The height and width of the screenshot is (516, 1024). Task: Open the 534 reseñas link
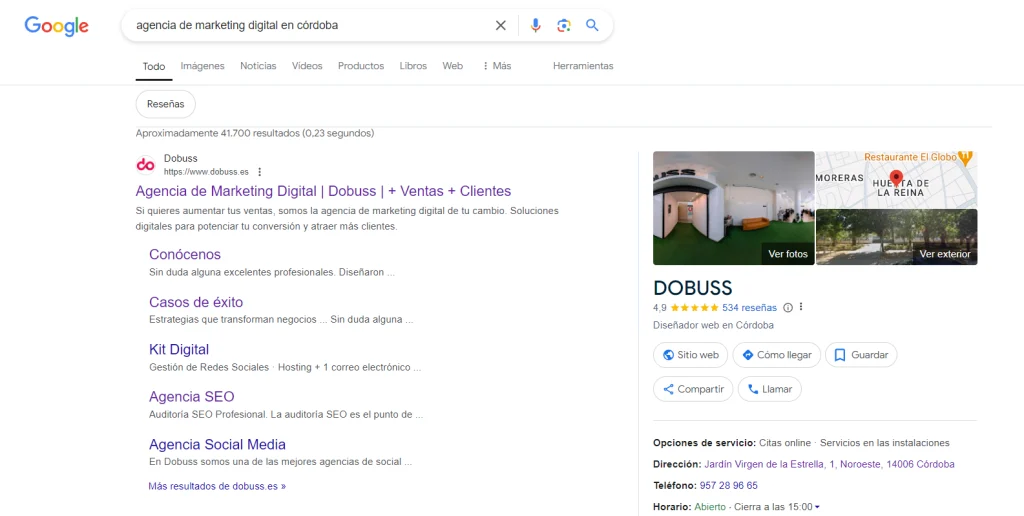(x=749, y=308)
